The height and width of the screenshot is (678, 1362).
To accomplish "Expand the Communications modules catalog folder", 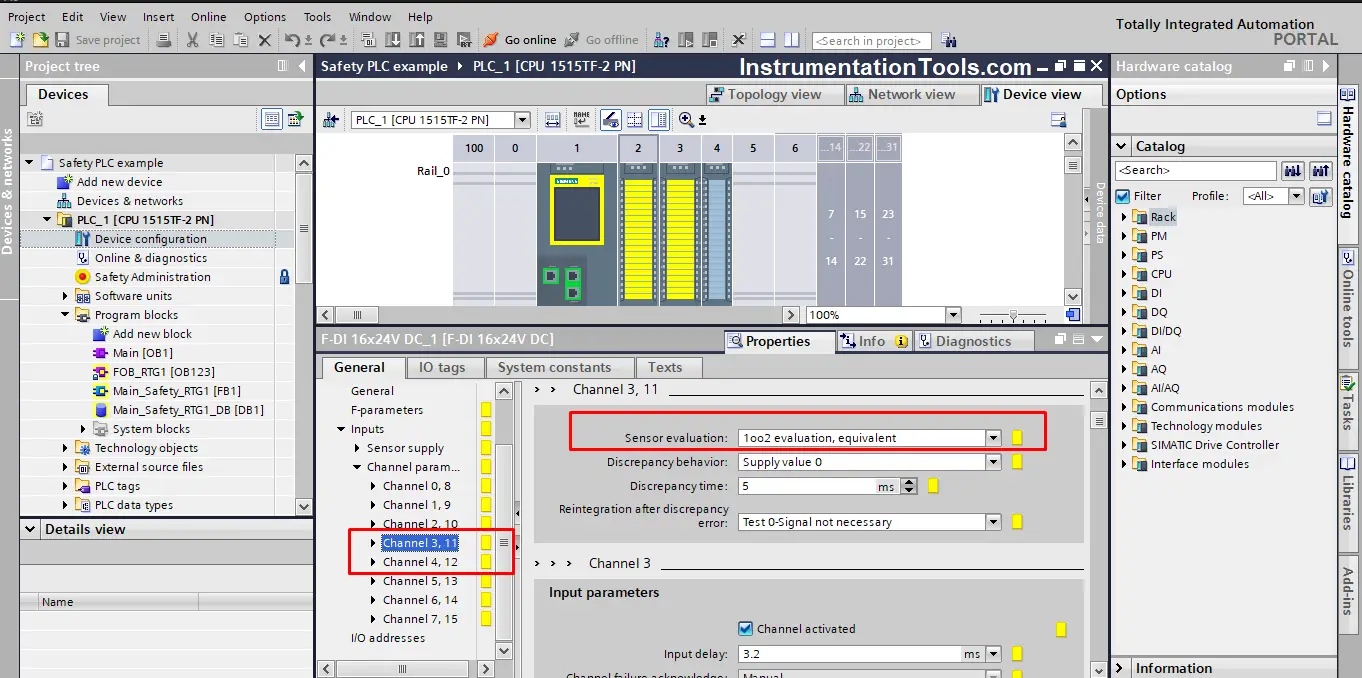I will tap(1124, 407).
